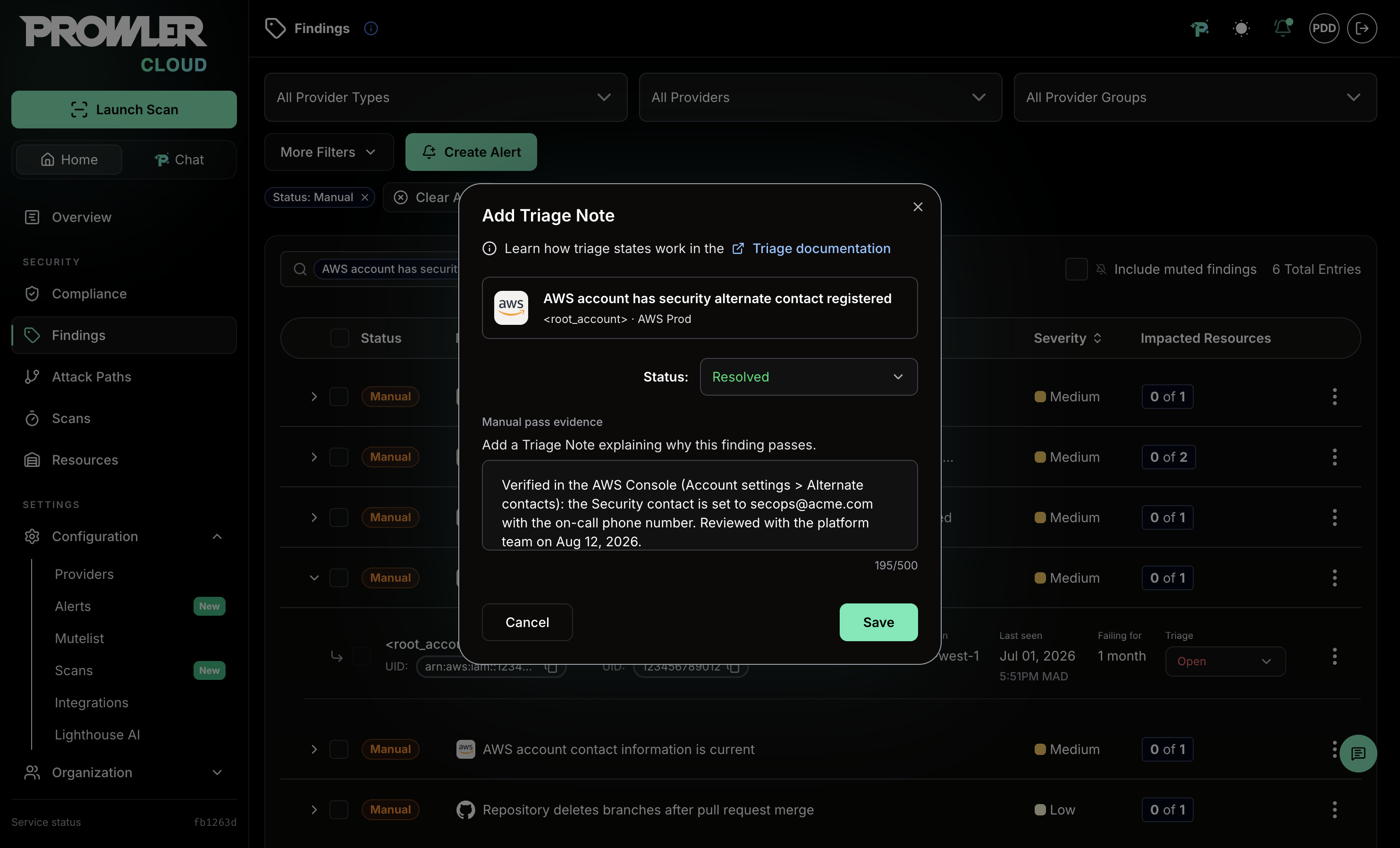Open actions menu for the root_account resource row
The image size is (1400, 848).
click(1334, 656)
